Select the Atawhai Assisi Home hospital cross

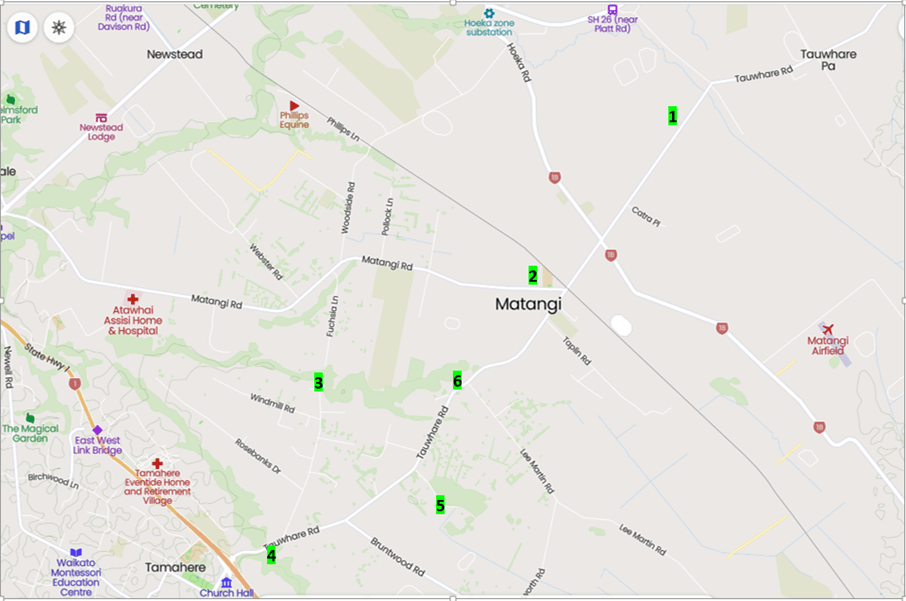[133, 299]
